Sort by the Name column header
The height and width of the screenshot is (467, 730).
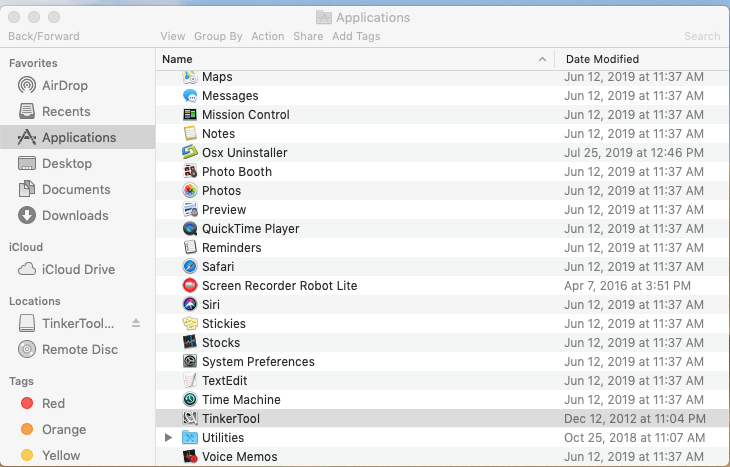[x=355, y=59]
